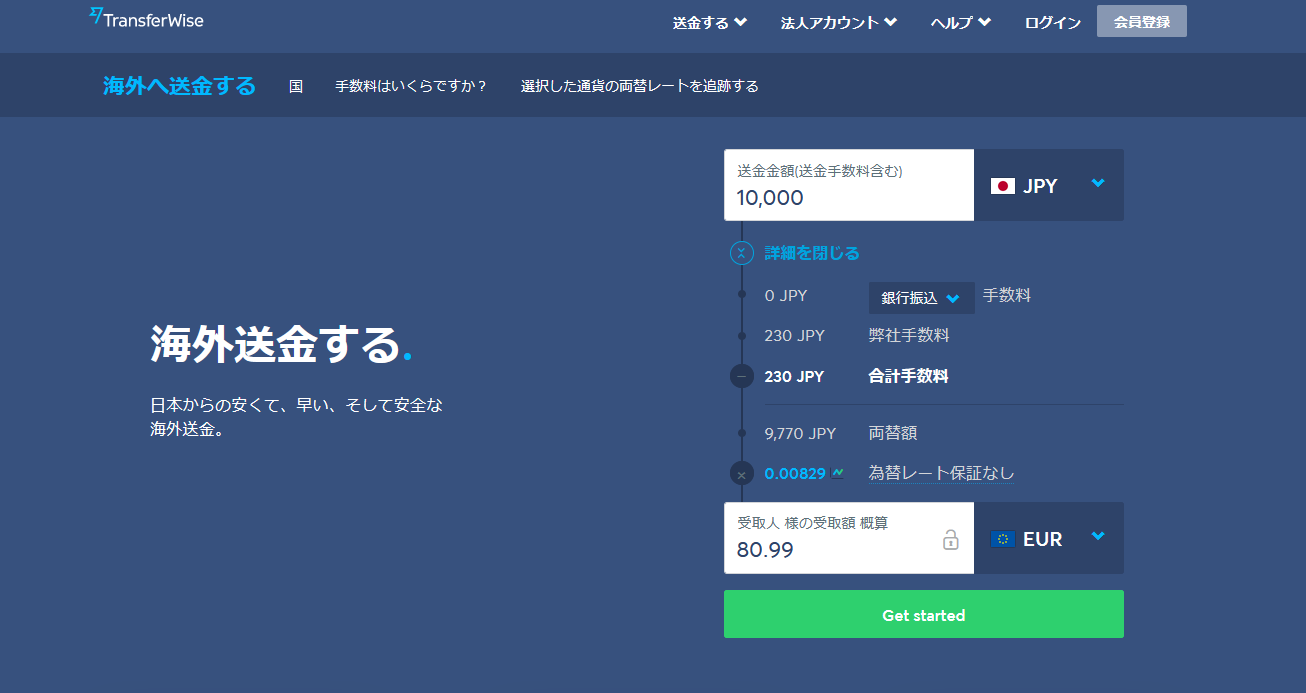Click the EU flag icon

[x=1002, y=539]
